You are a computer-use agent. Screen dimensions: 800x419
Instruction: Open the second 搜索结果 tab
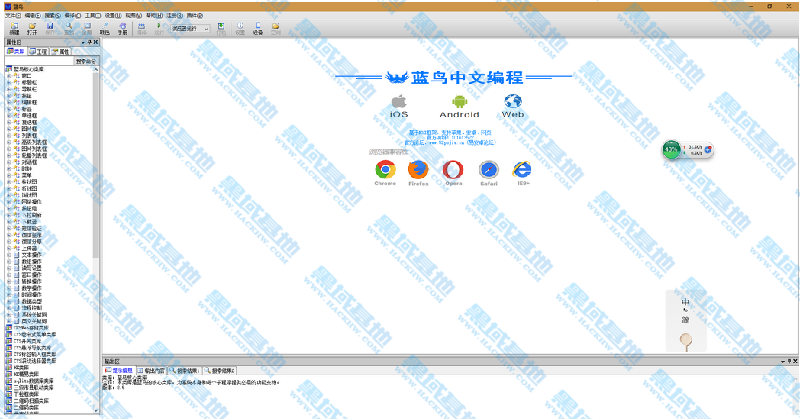click(x=219, y=371)
